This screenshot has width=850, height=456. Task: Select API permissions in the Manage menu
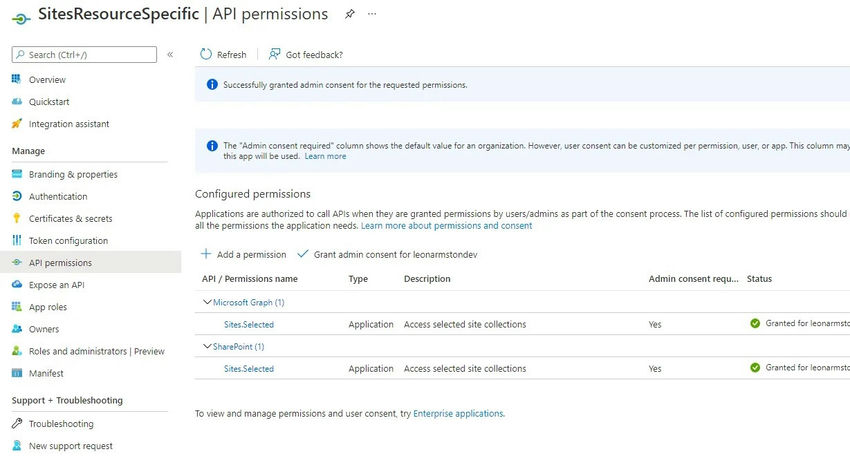(60, 263)
